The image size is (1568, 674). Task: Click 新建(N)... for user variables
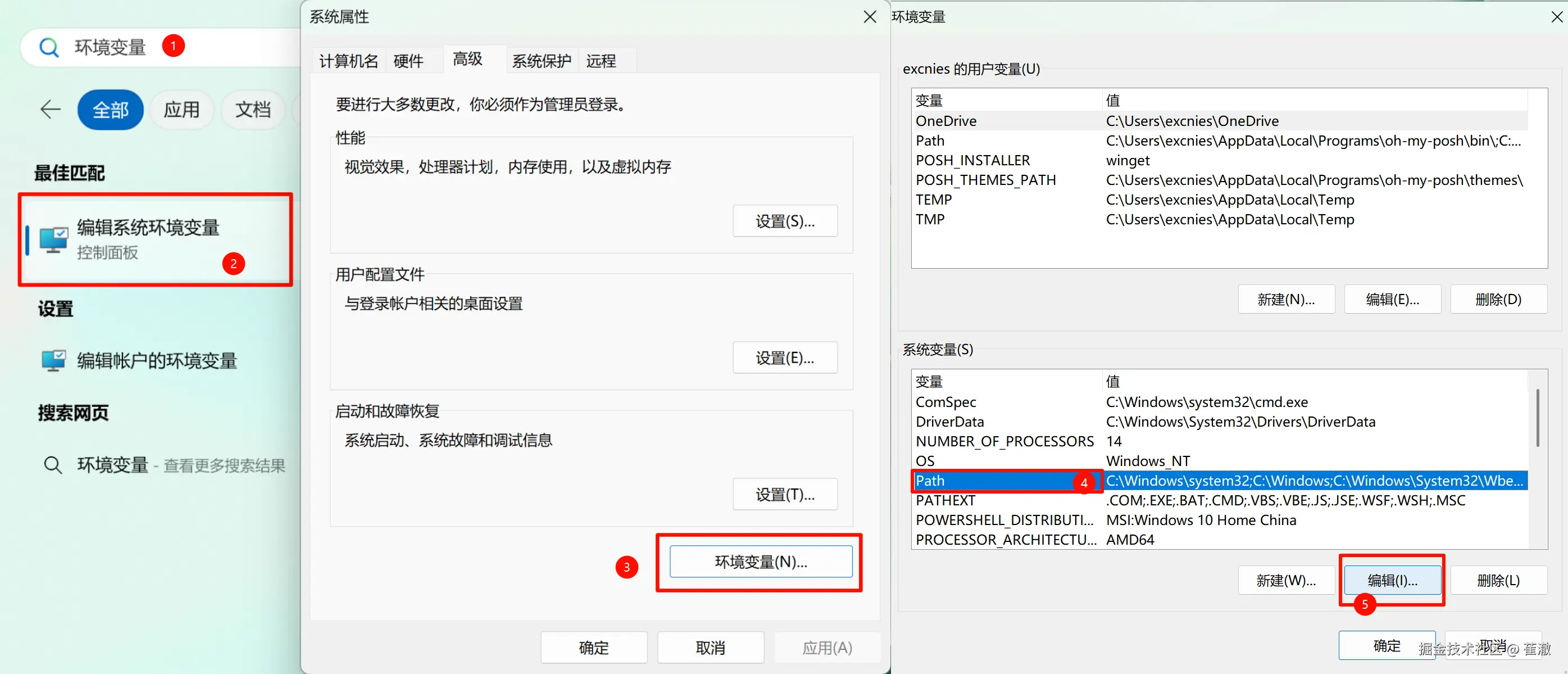click(1285, 299)
